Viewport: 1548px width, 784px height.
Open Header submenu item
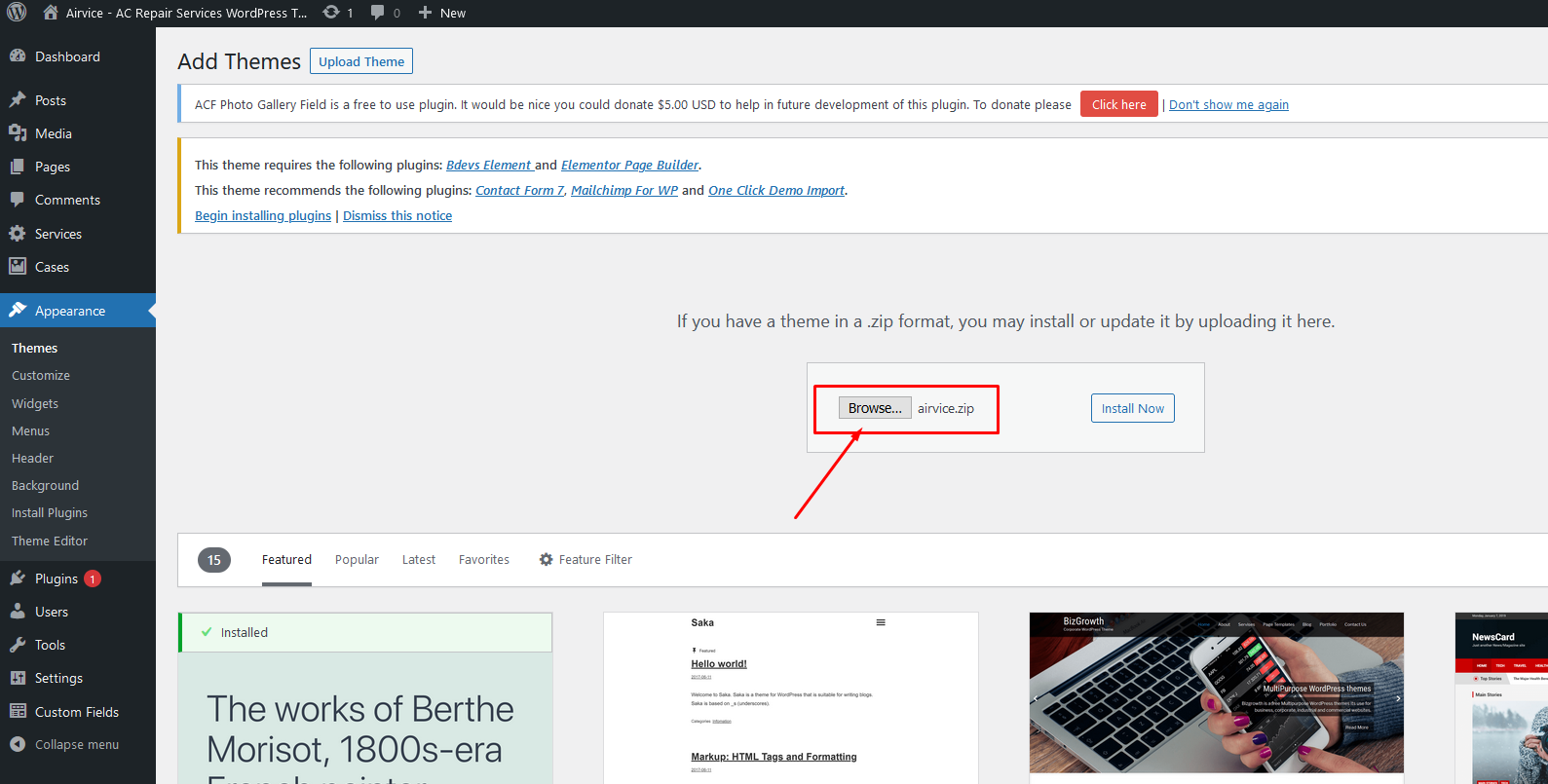click(x=32, y=458)
